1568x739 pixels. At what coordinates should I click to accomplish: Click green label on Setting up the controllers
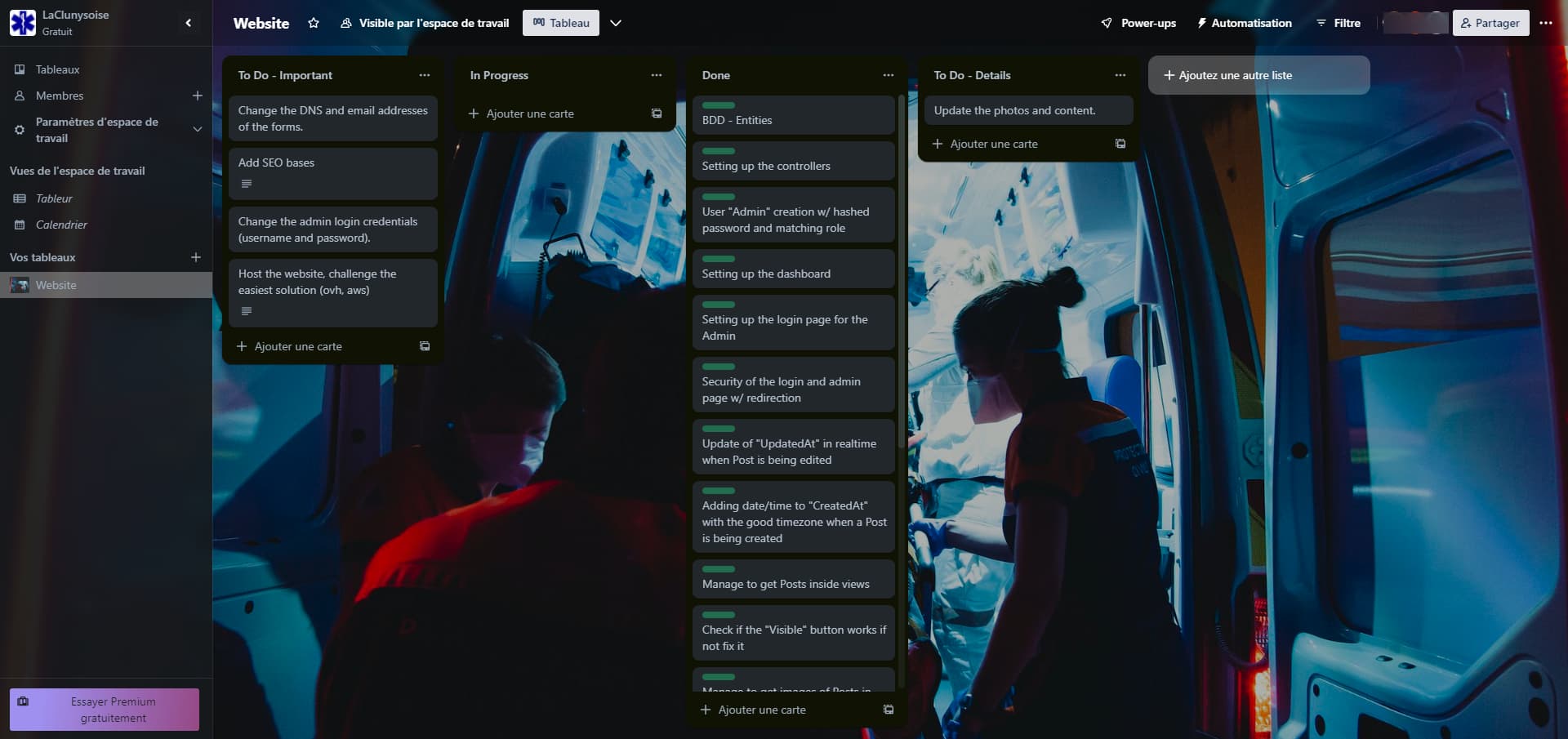click(x=719, y=151)
